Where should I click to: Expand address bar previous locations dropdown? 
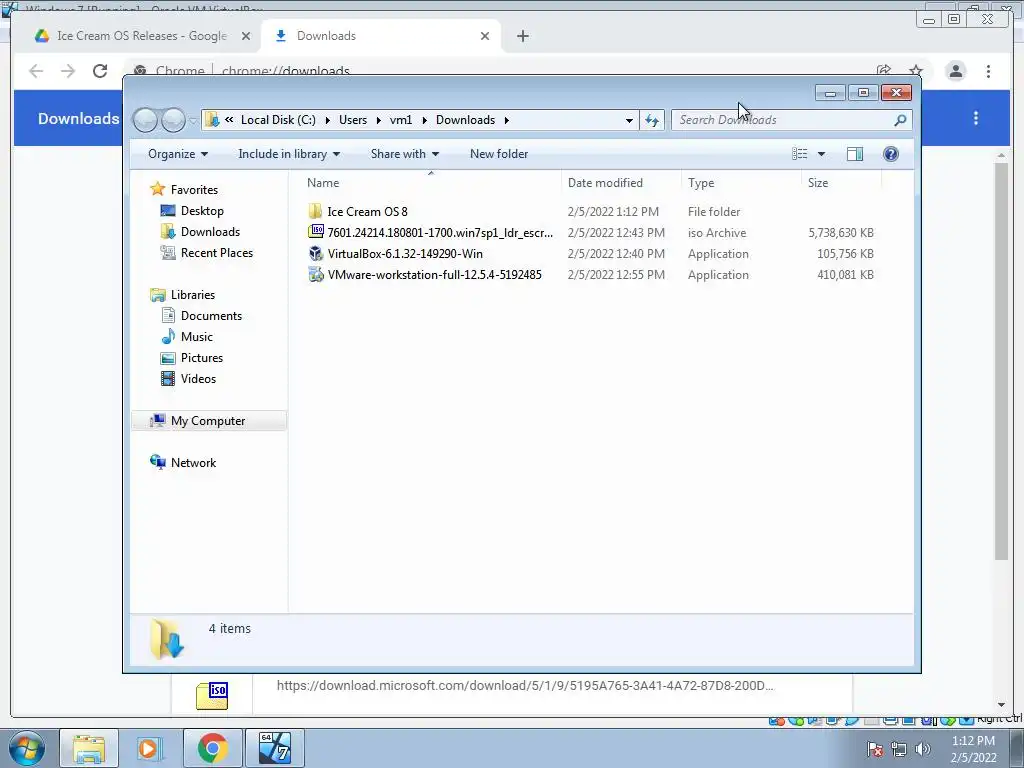(x=628, y=120)
